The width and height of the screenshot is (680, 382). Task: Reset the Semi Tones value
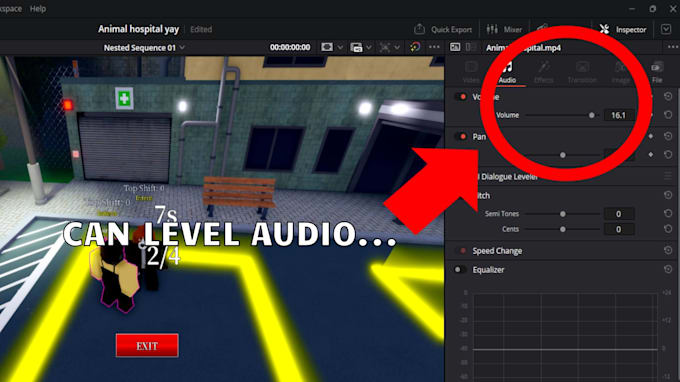668,213
